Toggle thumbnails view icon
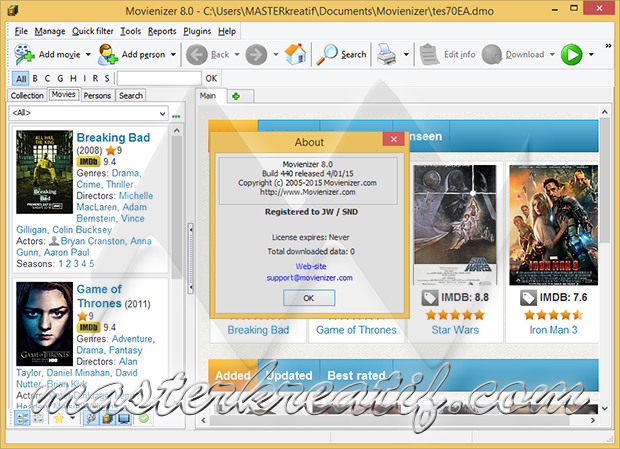Image resolution: width=620 pixels, height=449 pixels. click(x=38, y=418)
